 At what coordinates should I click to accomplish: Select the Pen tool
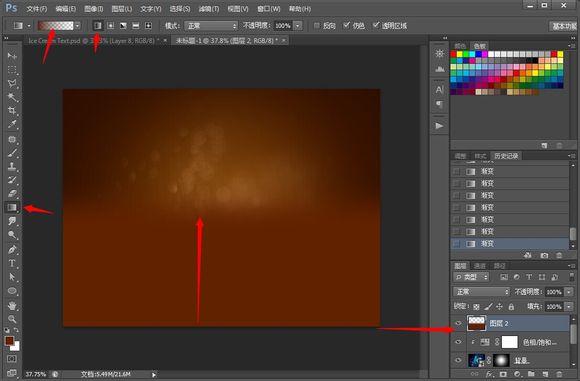coord(12,250)
